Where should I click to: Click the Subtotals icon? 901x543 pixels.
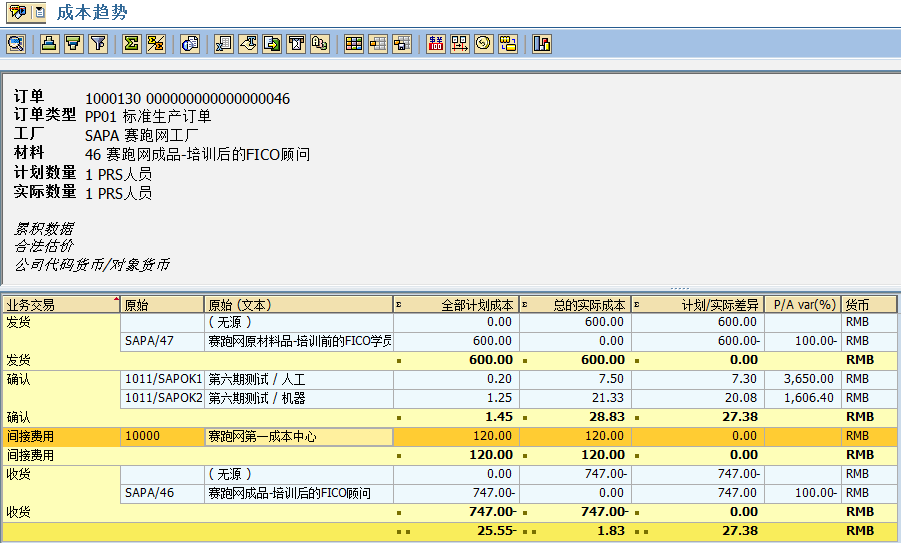(x=156, y=44)
